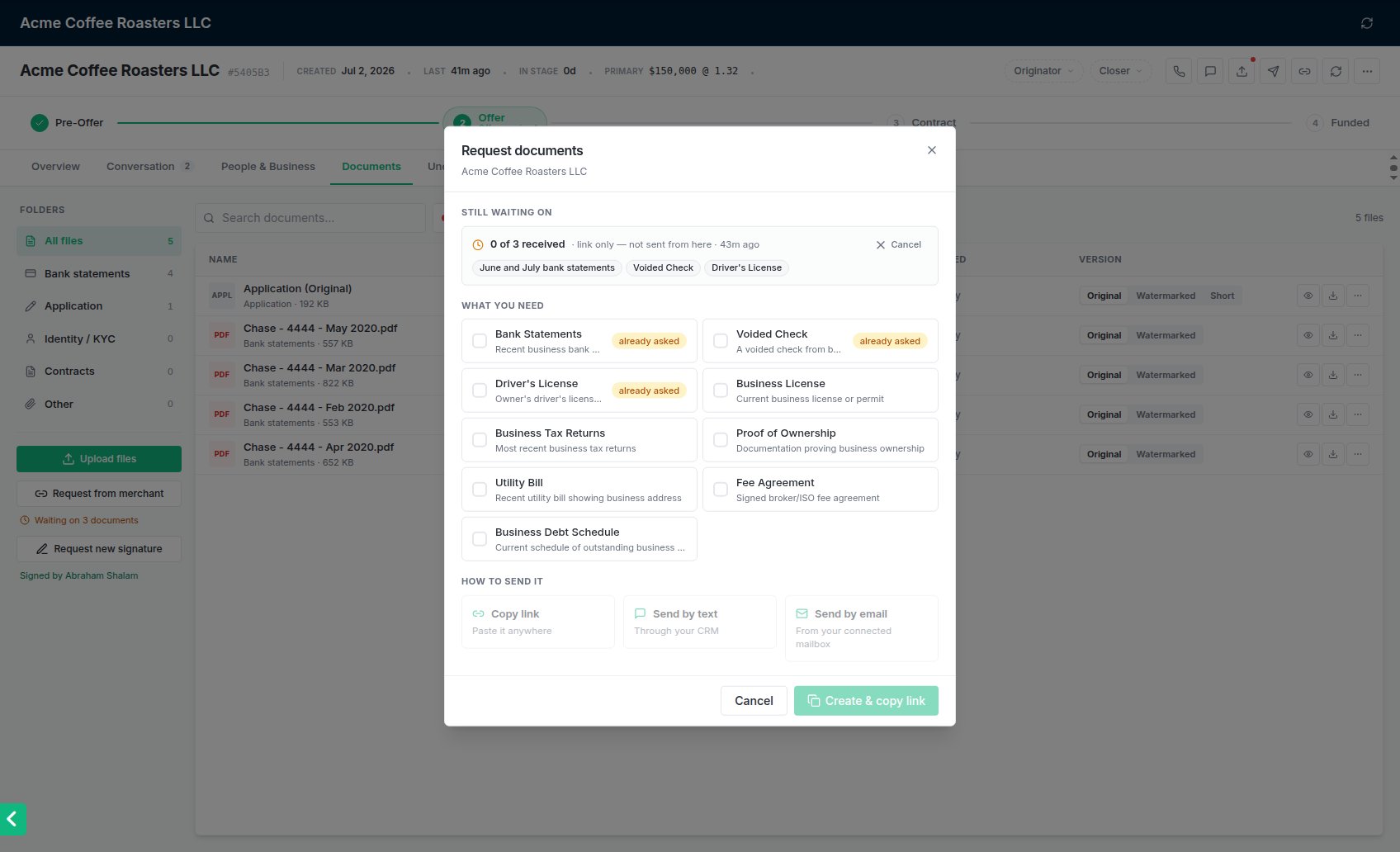Check the Business Tax Returns checkbox
Viewport: 1400px width, 852px height.
point(479,440)
